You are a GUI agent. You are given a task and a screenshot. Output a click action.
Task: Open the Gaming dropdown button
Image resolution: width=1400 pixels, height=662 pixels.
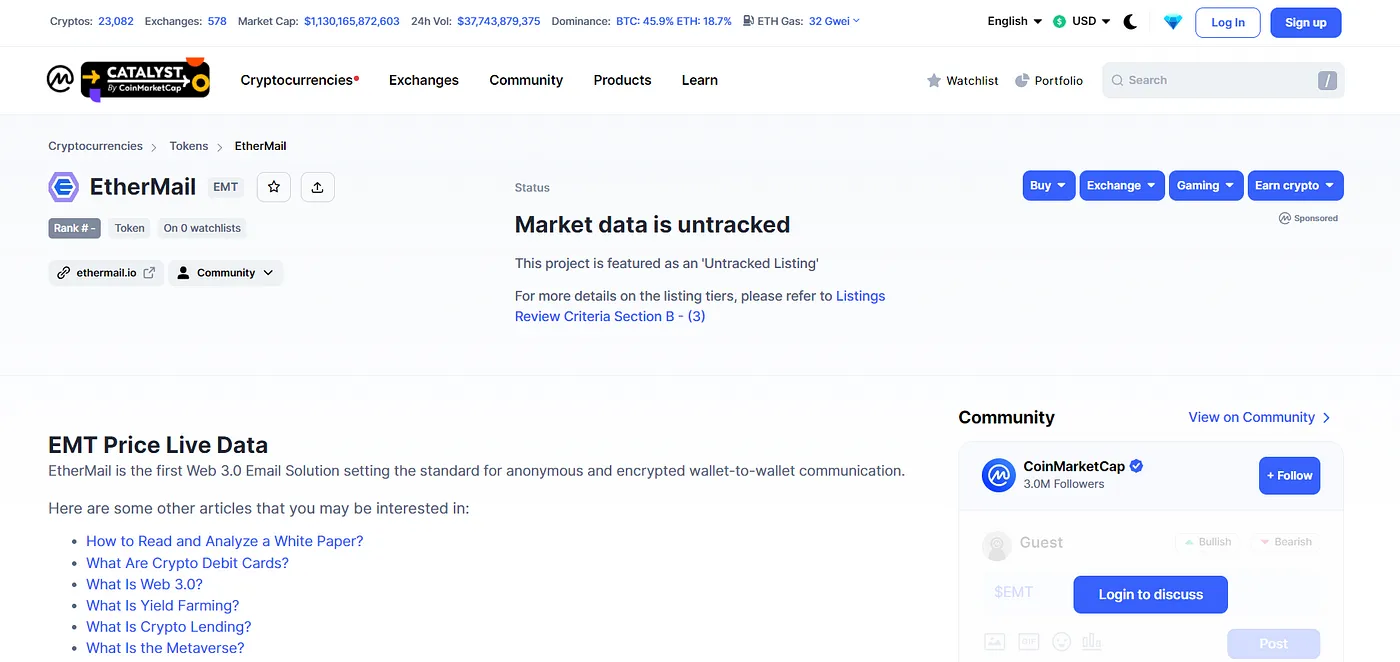pos(1206,186)
